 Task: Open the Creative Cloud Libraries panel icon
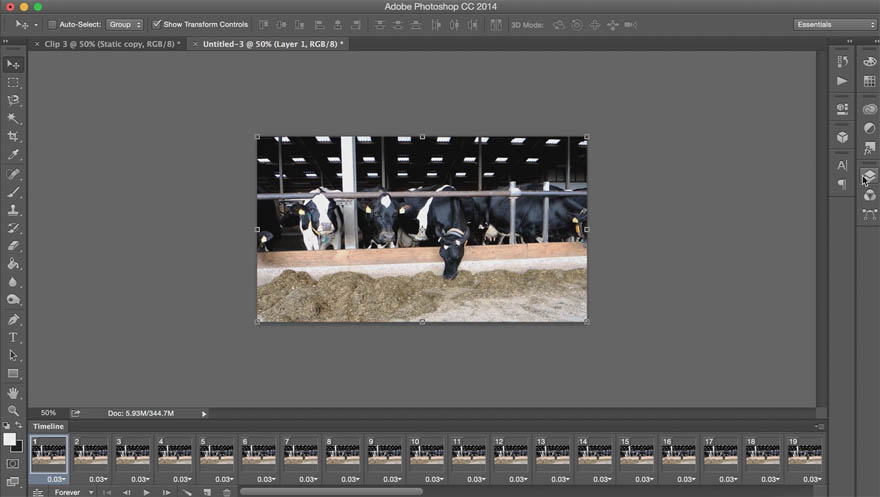pos(869,109)
